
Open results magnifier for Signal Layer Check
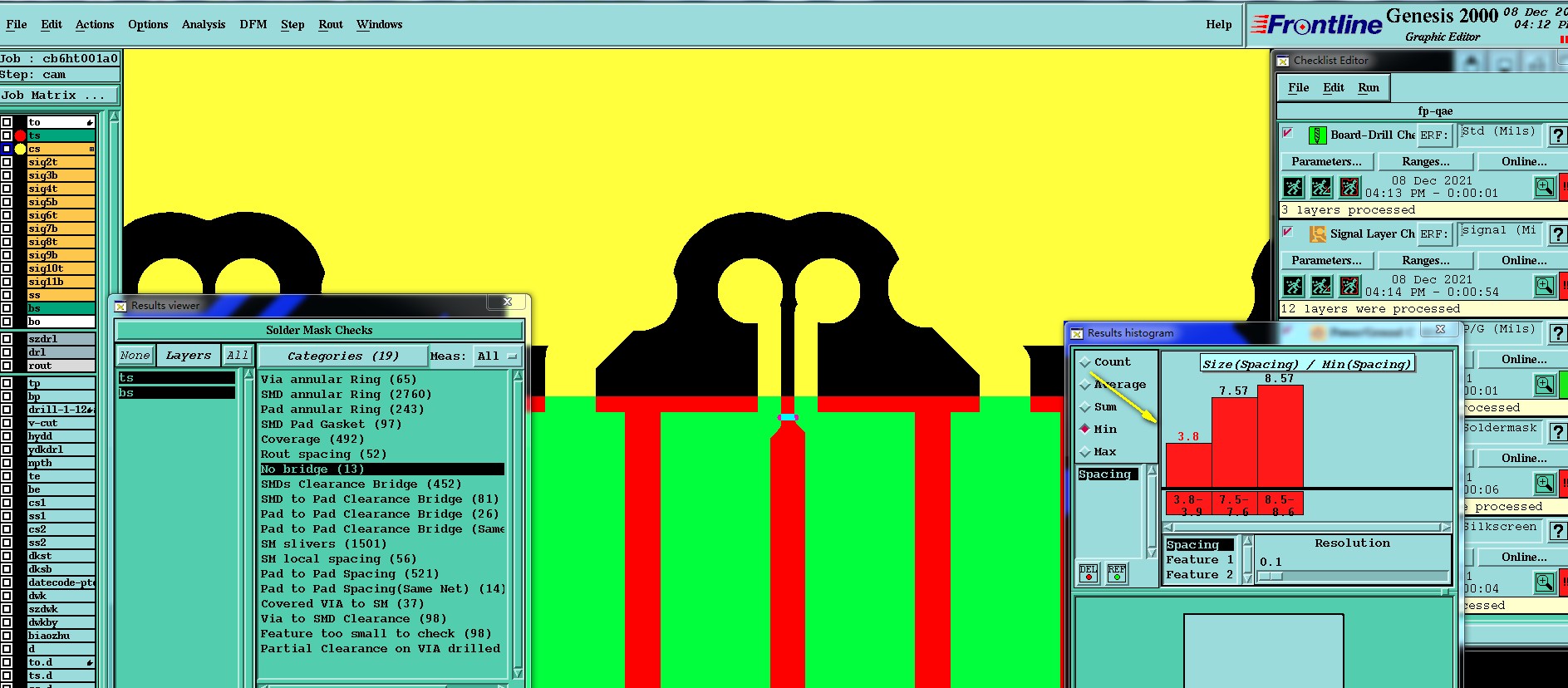[1545, 286]
